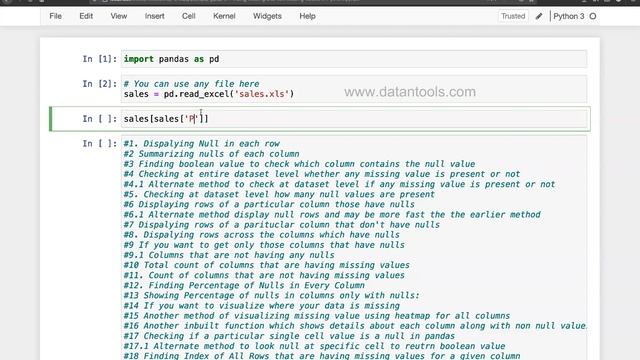640x360 pixels.
Task: Click the Python 3 kernel name
Action: pyautogui.click(x=569, y=16)
